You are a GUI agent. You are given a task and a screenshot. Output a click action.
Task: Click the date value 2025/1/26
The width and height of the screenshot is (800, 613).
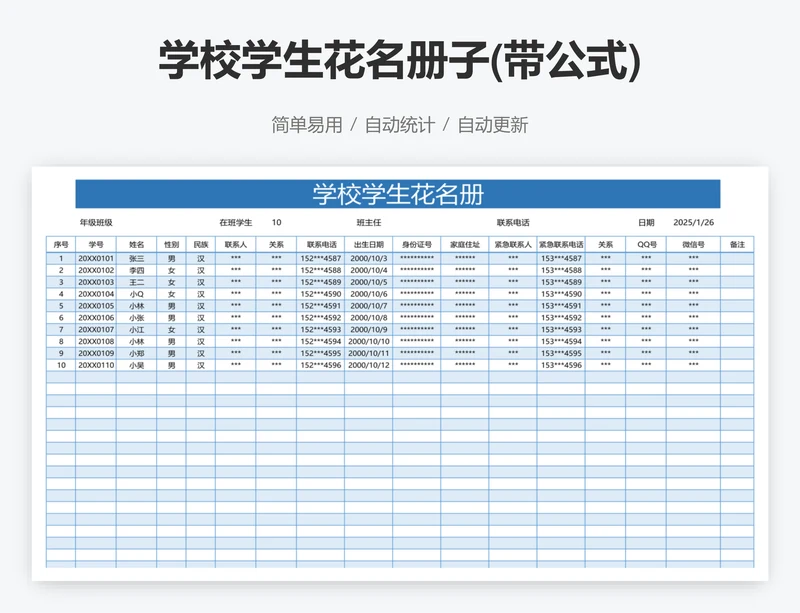click(x=694, y=222)
